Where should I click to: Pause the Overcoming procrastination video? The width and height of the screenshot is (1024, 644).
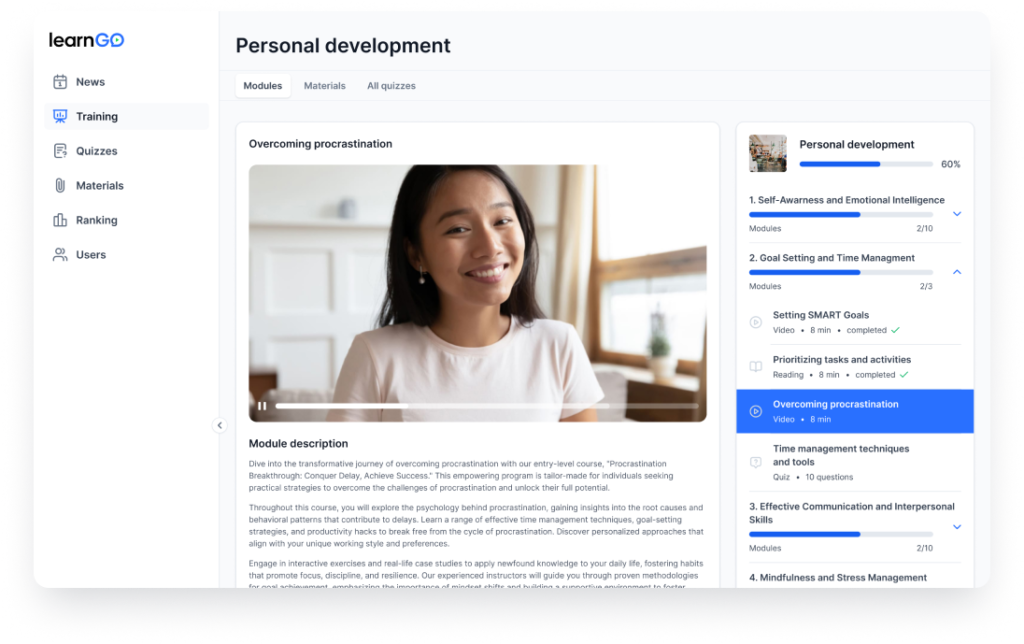click(x=262, y=407)
